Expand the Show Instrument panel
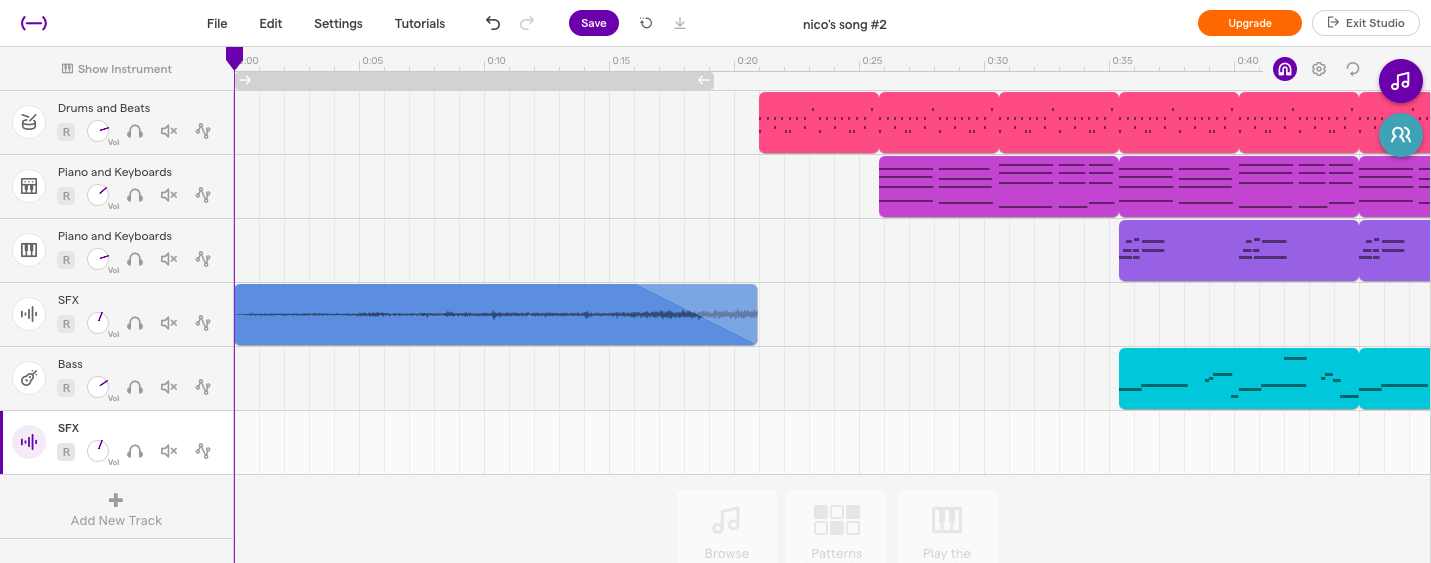This screenshot has width=1431, height=563. pyautogui.click(x=117, y=69)
